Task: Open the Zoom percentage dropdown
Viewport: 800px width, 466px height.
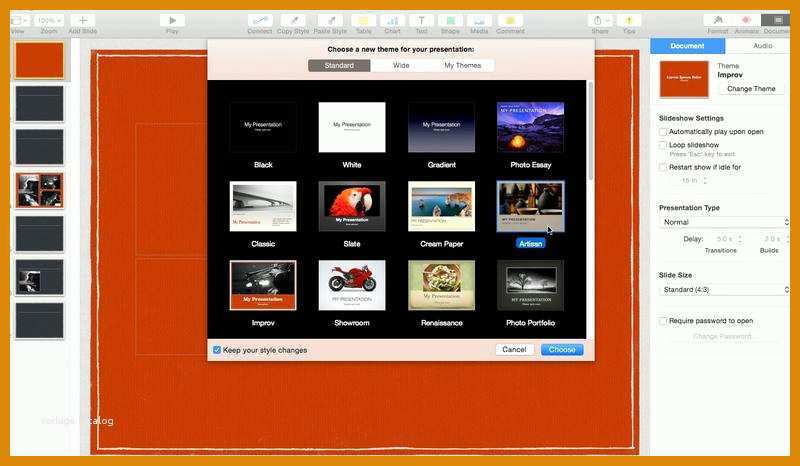Action: pyautogui.click(x=49, y=20)
